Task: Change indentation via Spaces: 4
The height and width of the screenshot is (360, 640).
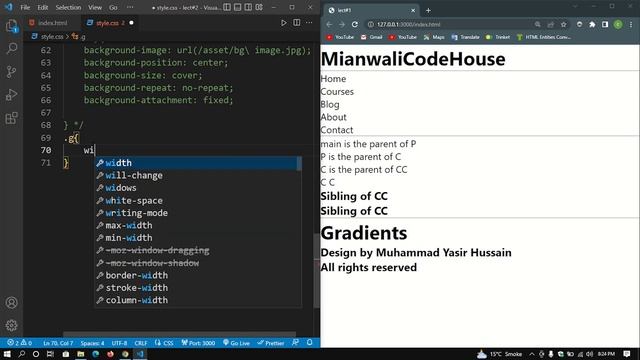Action: coord(92,343)
